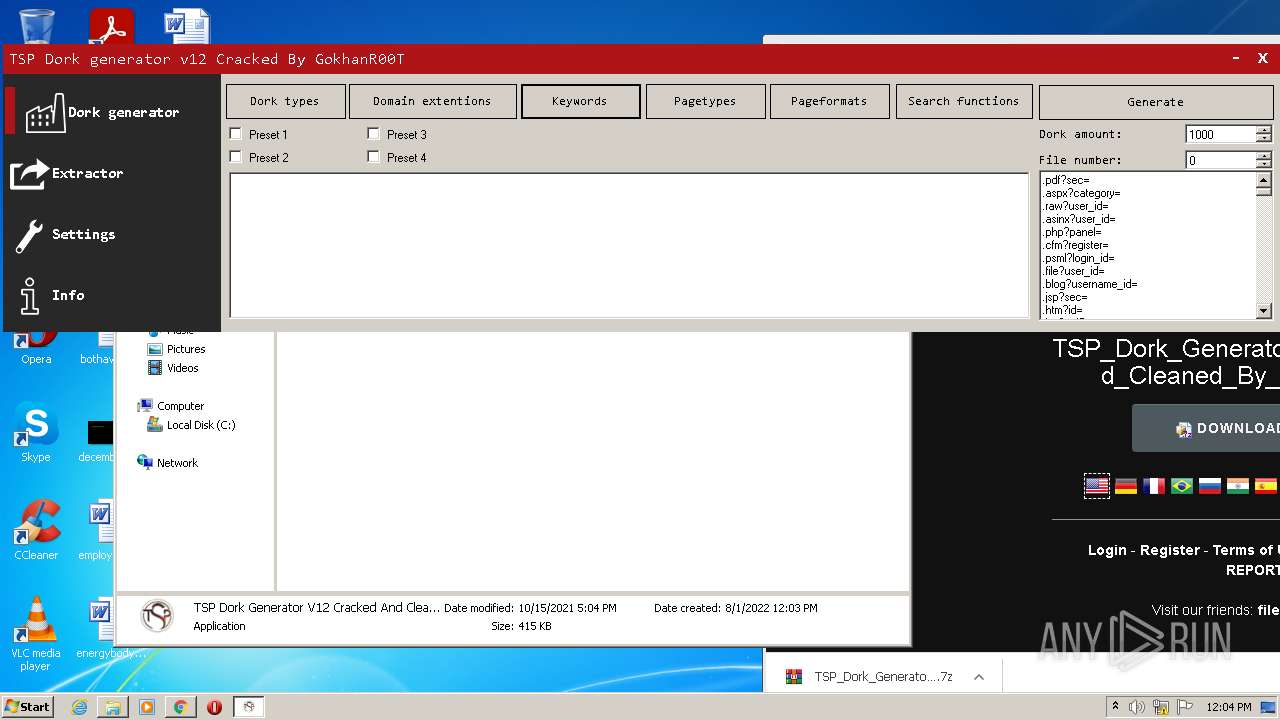Show hidden tray icons arrow
The width and height of the screenshot is (1280, 720).
1115,707
